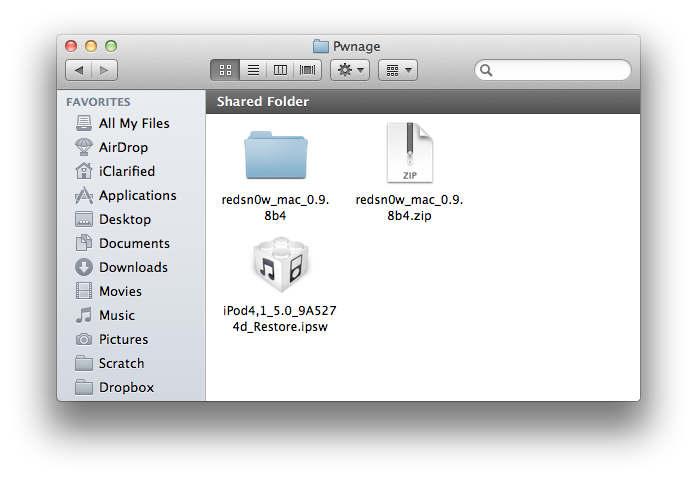Open the Action gear dropdown menu
Image resolution: width=697 pixels, height=480 pixels.
[x=350, y=70]
